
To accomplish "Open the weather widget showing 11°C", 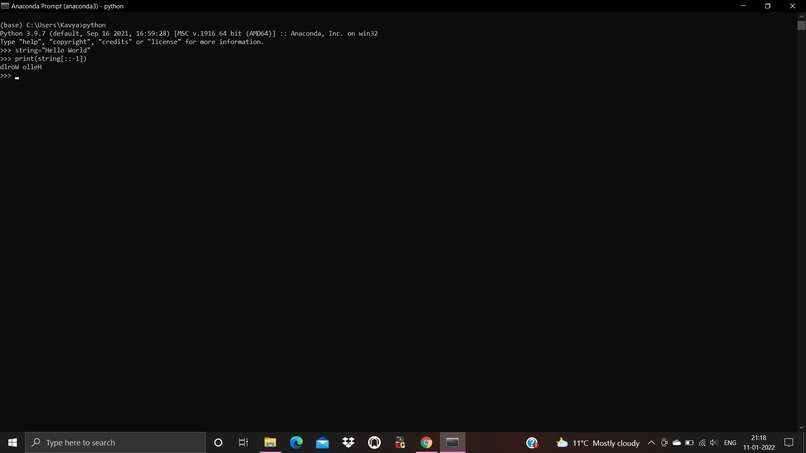I will 598,443.
